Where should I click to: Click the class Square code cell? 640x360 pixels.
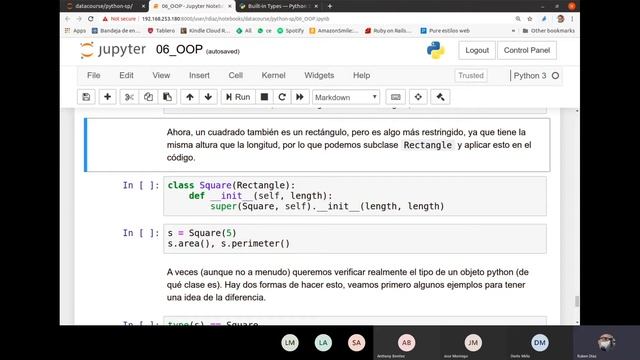point(355,196)
